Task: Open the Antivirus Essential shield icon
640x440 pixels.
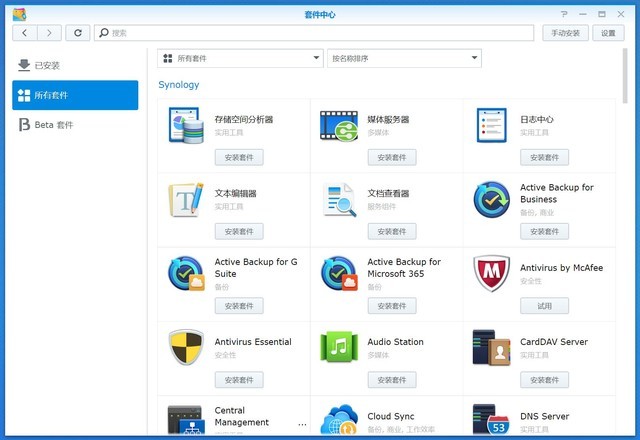Action: [x=186, y=347]
